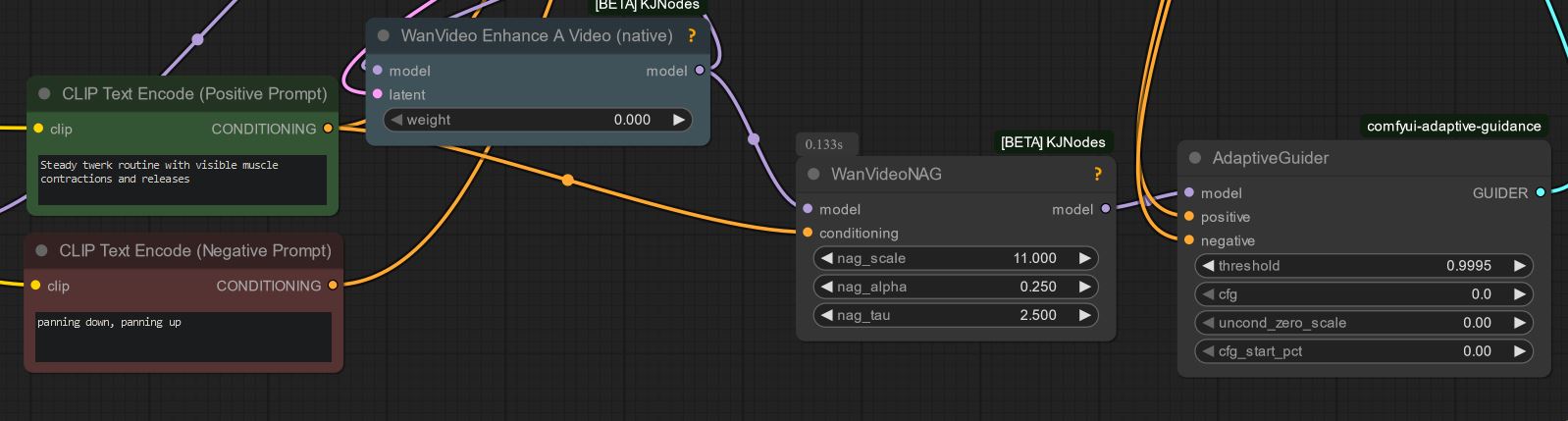Increase nag_alpha with right arrow
The height and width of the screenshot is (421, 1568).
[1084, 287]
